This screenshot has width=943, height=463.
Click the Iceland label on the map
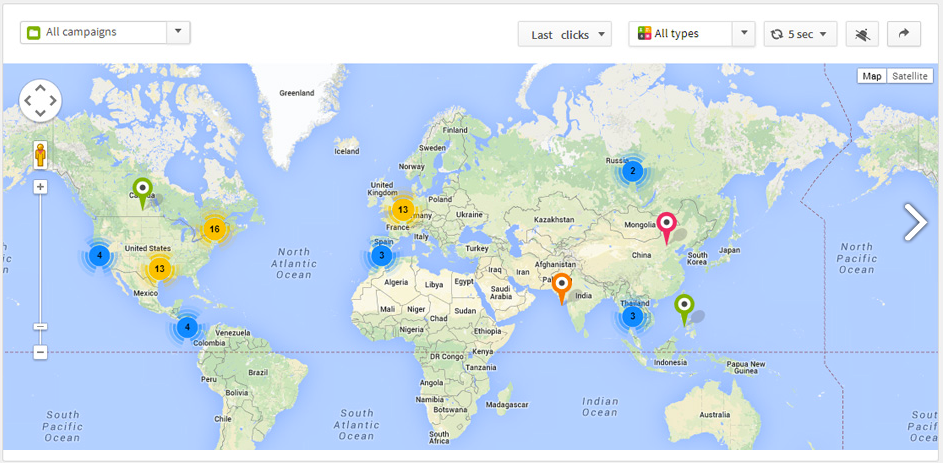(347, 152)
